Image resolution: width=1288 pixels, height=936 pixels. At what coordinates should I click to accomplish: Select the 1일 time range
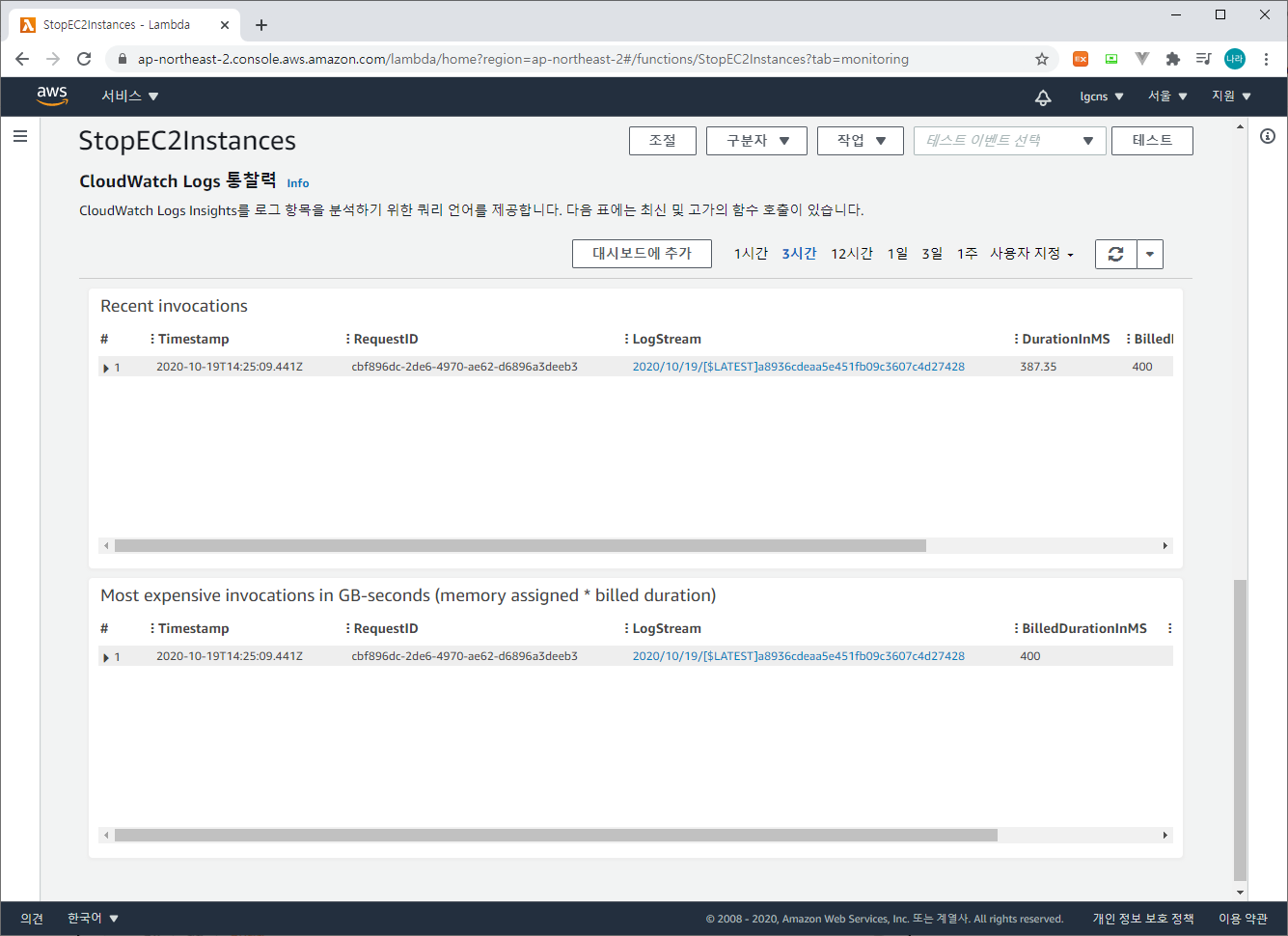pos(897,253)
